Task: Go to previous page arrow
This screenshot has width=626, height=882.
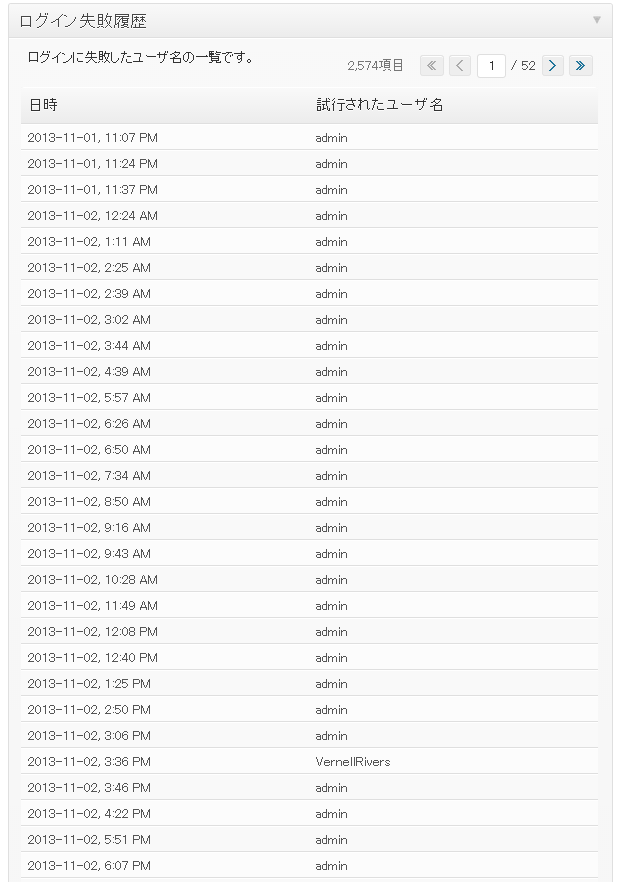Action: coord(460,66)
